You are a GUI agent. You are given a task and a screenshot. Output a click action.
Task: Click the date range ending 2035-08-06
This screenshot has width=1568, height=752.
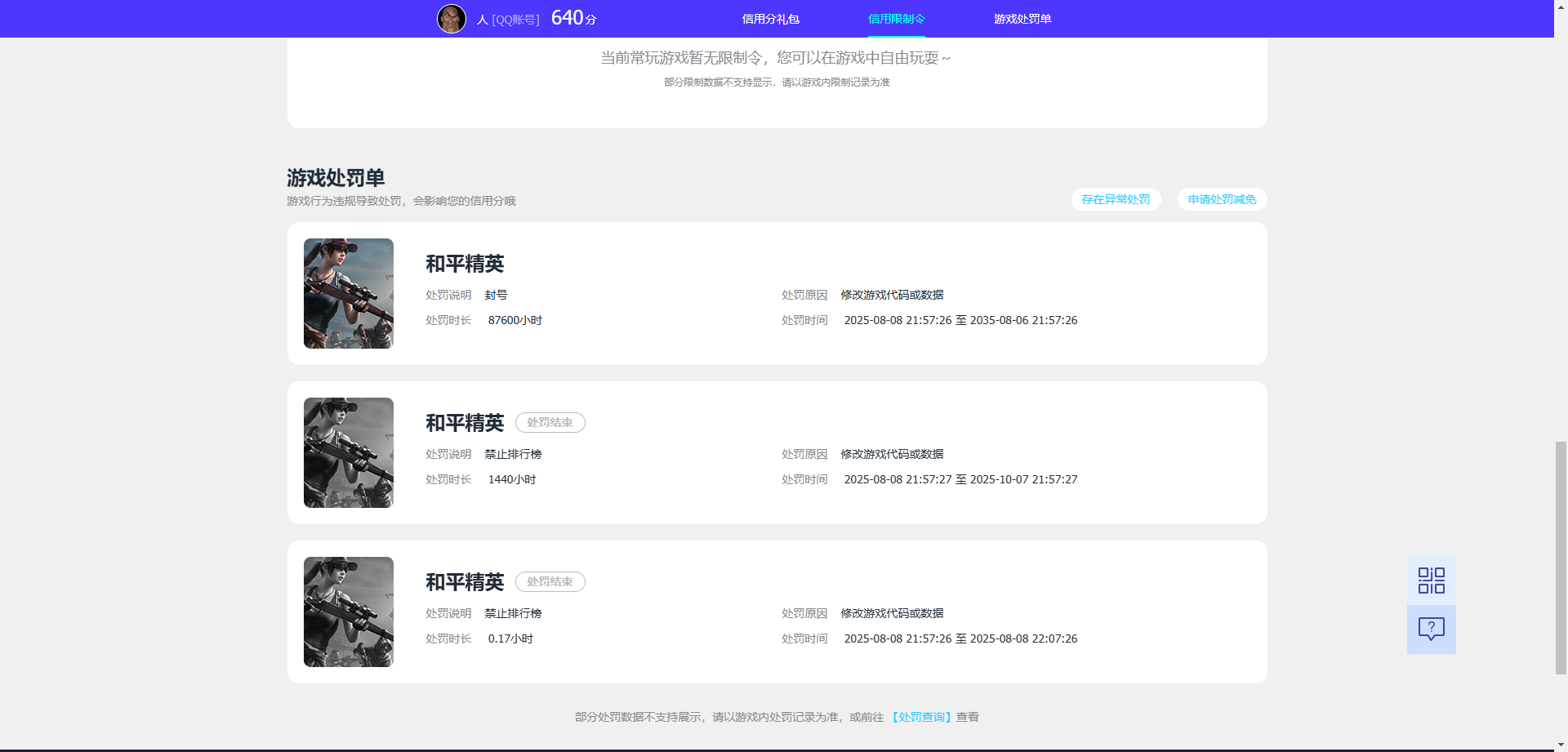pos(960,320)
